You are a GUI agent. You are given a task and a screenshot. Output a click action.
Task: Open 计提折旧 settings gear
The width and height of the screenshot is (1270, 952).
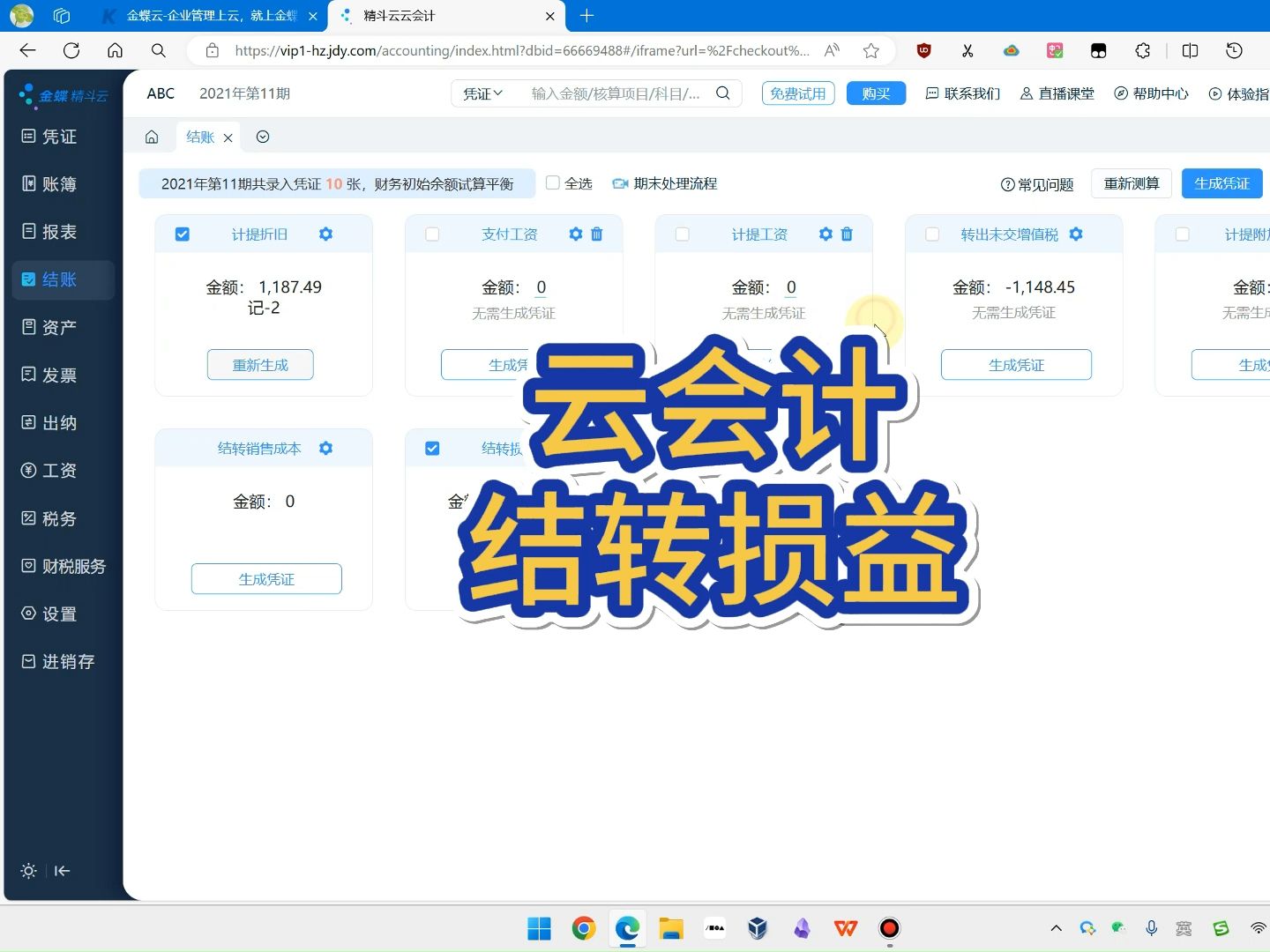pos(325,234)
